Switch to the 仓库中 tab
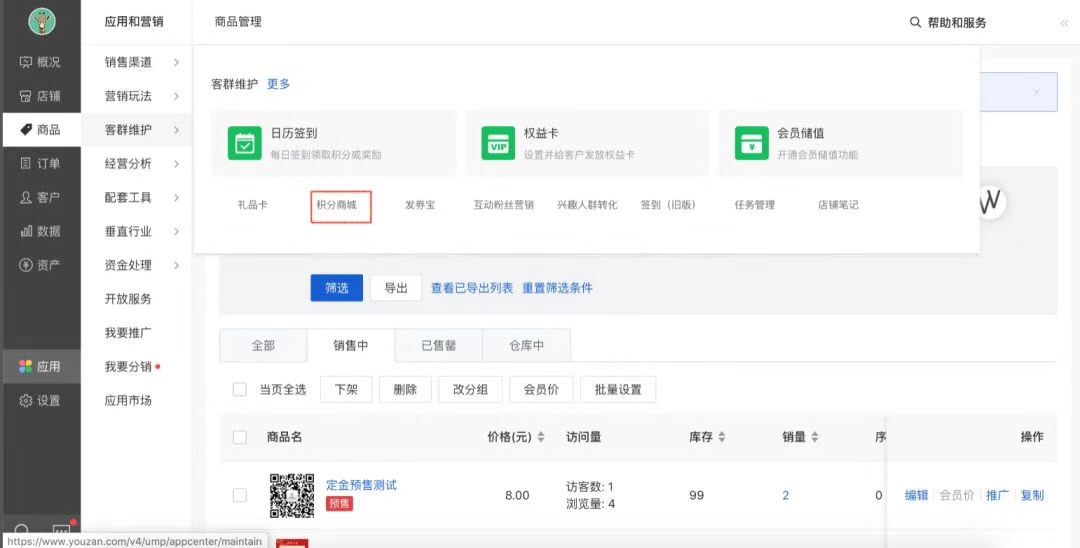This screenshot has width=1080, height=548. tap(527, 346)
